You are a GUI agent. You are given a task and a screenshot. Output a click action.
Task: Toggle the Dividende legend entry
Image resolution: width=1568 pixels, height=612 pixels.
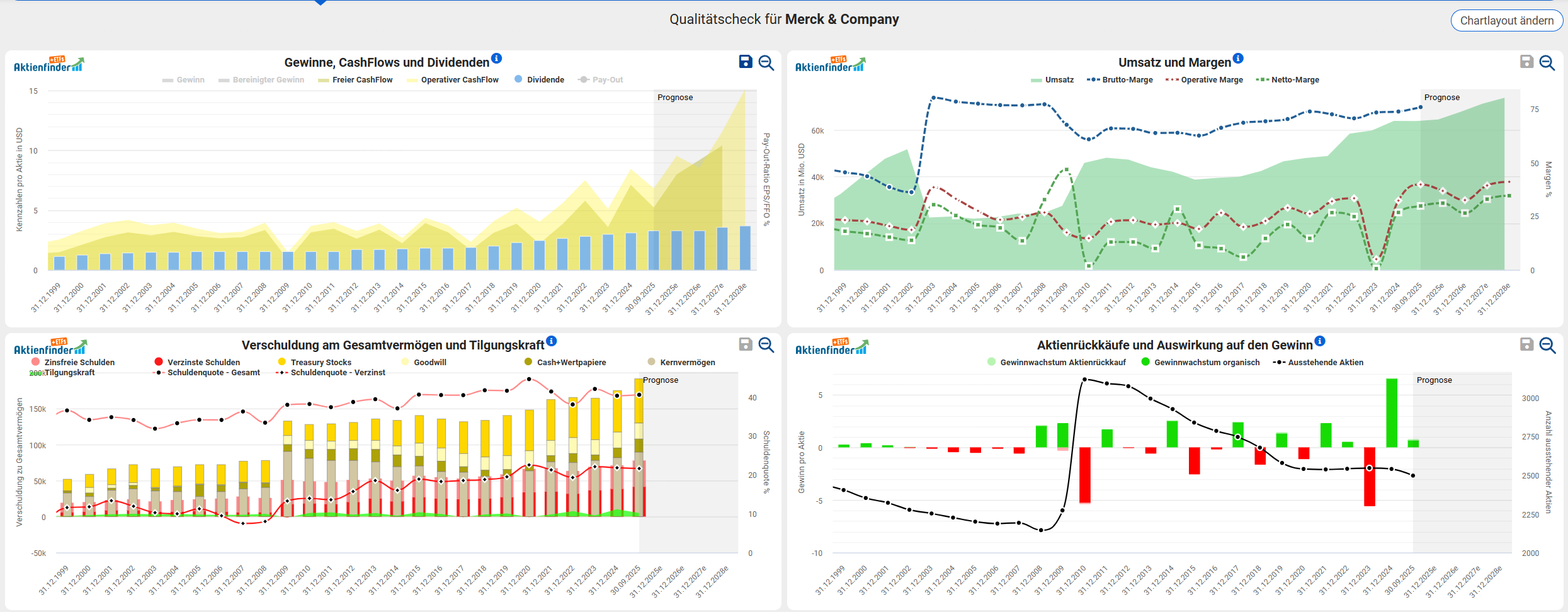tap(539, 80)
